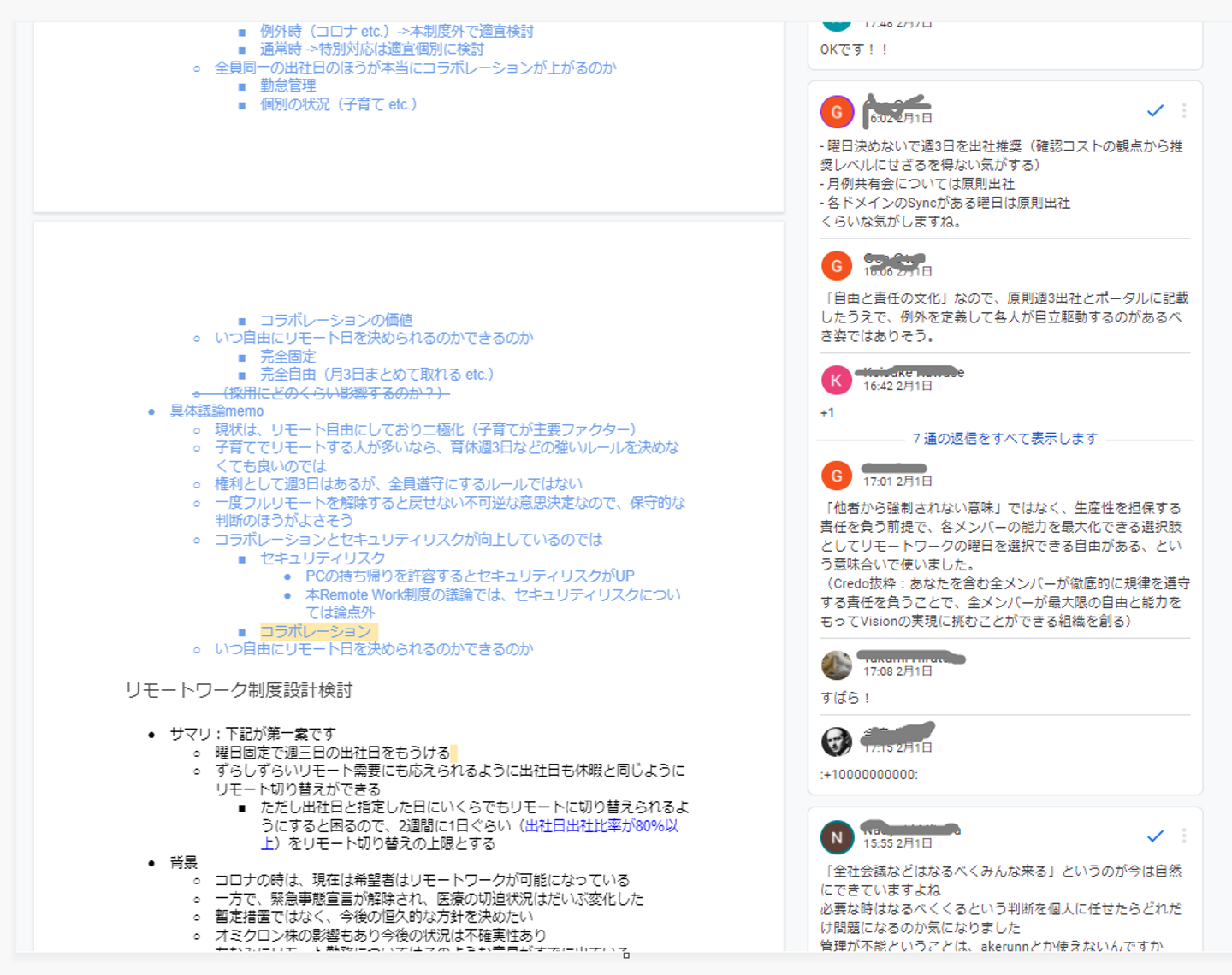Viewport: 1232px width, 975px height.
Task: Click the pink K avatar on the 16:42 reply
Action: click(837, 380)
